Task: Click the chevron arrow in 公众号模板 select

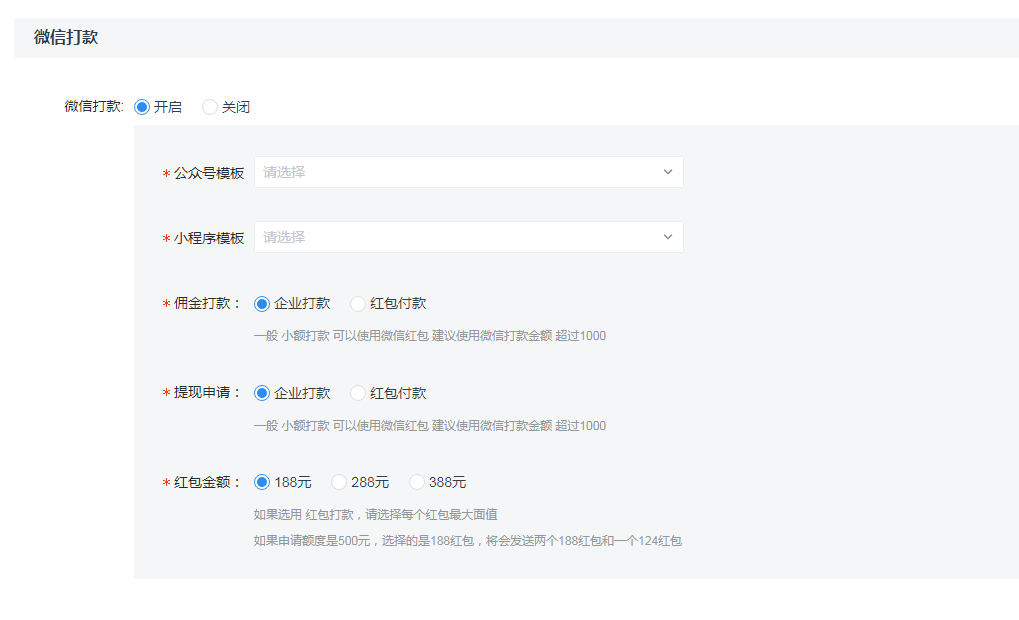Action: tap(667, 172)
